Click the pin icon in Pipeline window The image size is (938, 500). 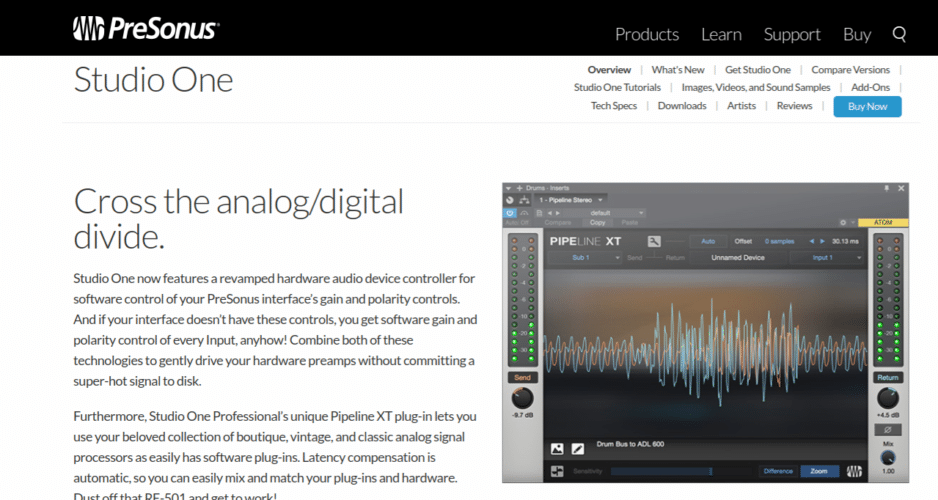[887, 188]
